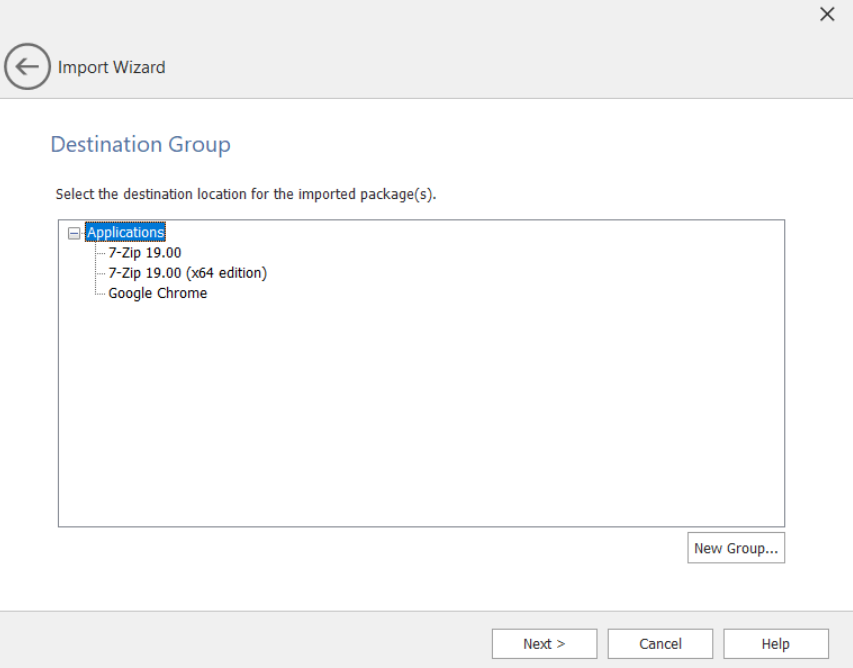Click the back arrow in the wizard header
The width and height of the screenshot is (853, 668).
pyautogui.click(x=27, y=67)
